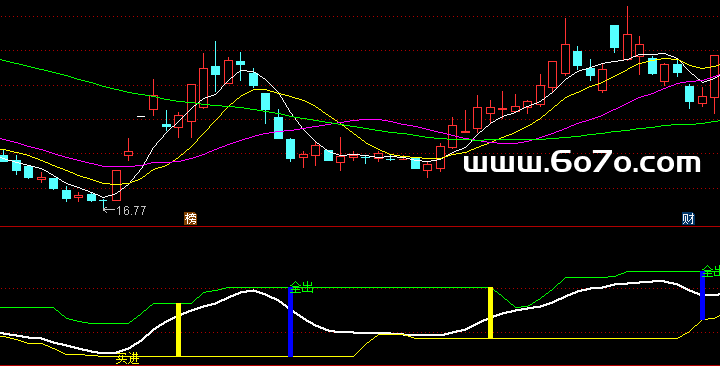
Task: Select the white indicator line's first peak in lower panel
Action: 252,291
